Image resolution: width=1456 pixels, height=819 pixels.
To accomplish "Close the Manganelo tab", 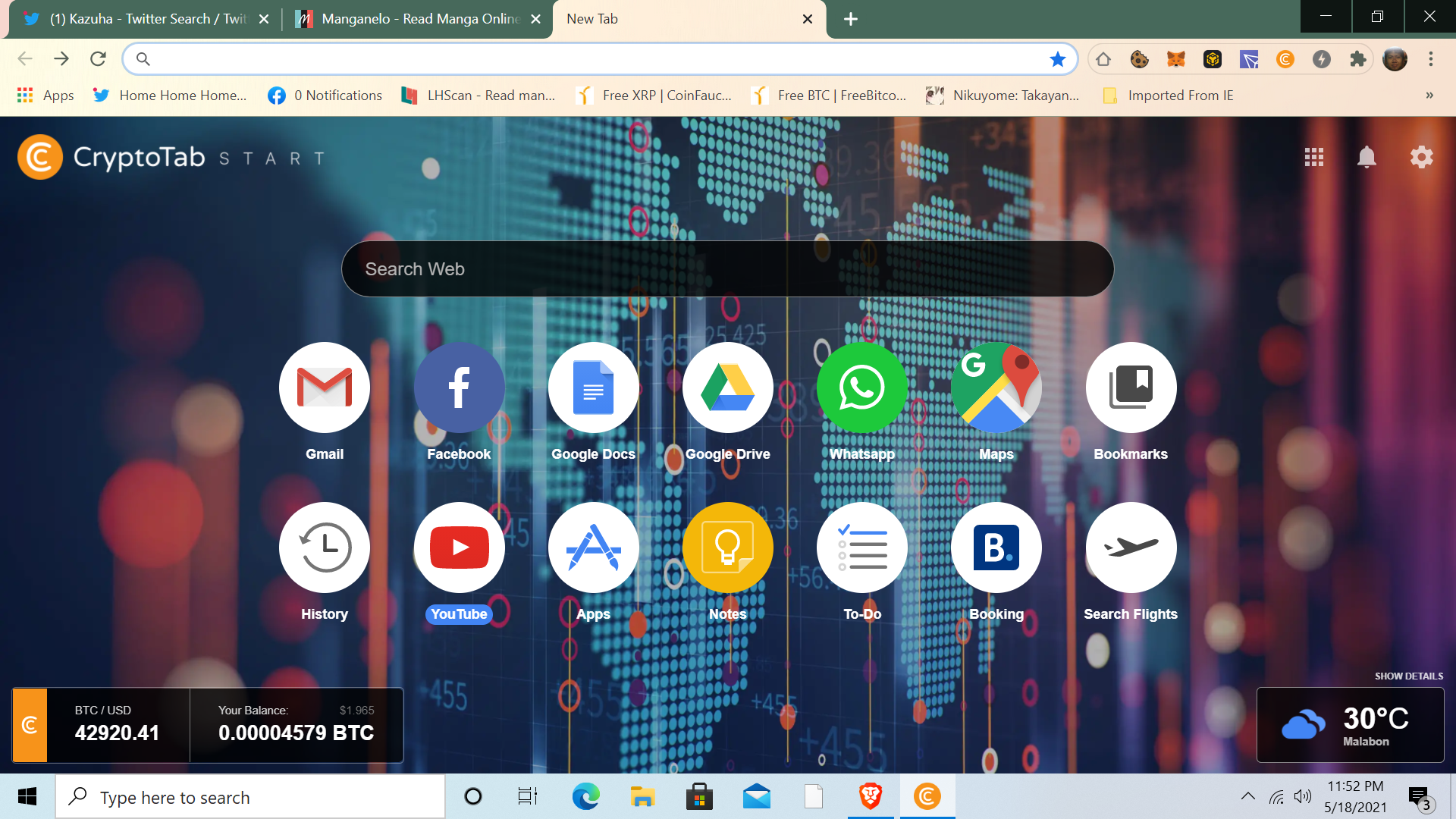I will [535, 19].
